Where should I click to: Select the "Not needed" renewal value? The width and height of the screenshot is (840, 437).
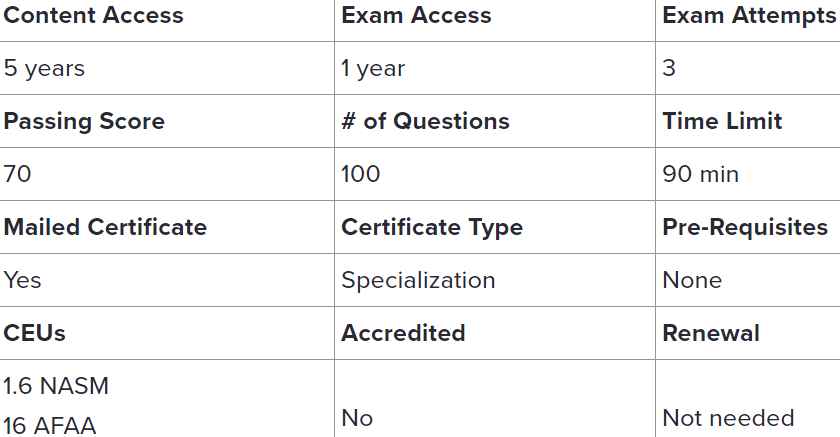[728, 418]
